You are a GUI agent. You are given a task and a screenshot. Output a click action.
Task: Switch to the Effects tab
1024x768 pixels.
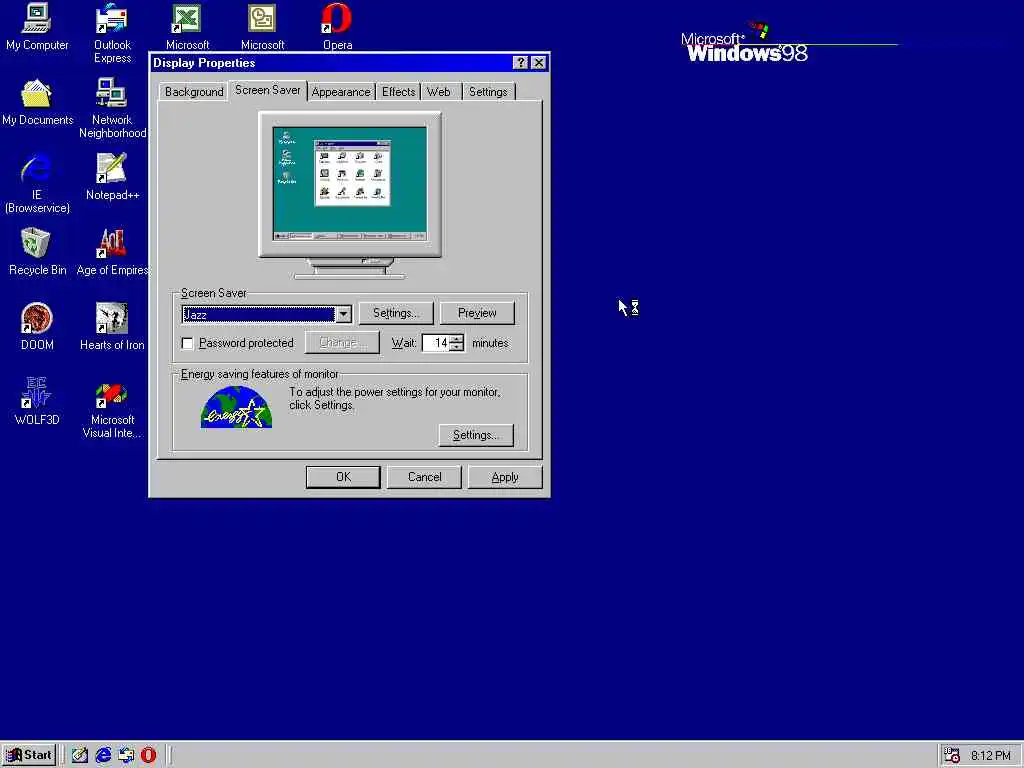coord(398,92)
